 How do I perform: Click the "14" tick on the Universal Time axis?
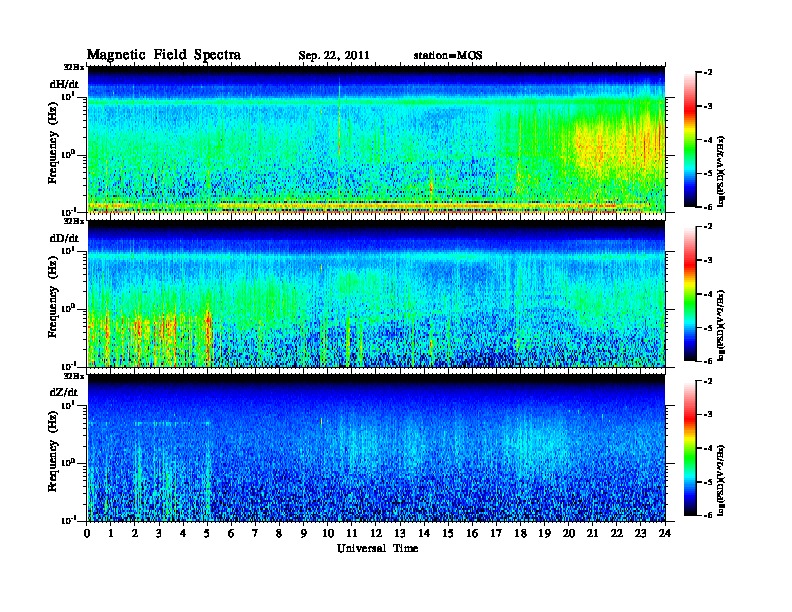coord(424,533)
